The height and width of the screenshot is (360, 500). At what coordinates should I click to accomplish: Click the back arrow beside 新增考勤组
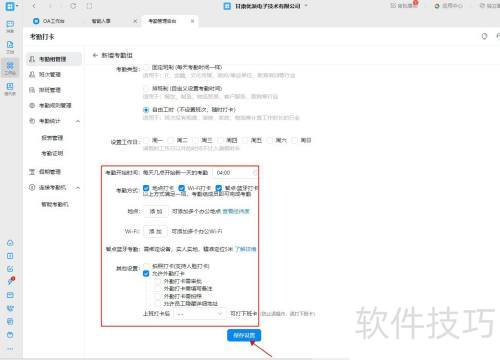pyautogui.click(x=95, y=55)
